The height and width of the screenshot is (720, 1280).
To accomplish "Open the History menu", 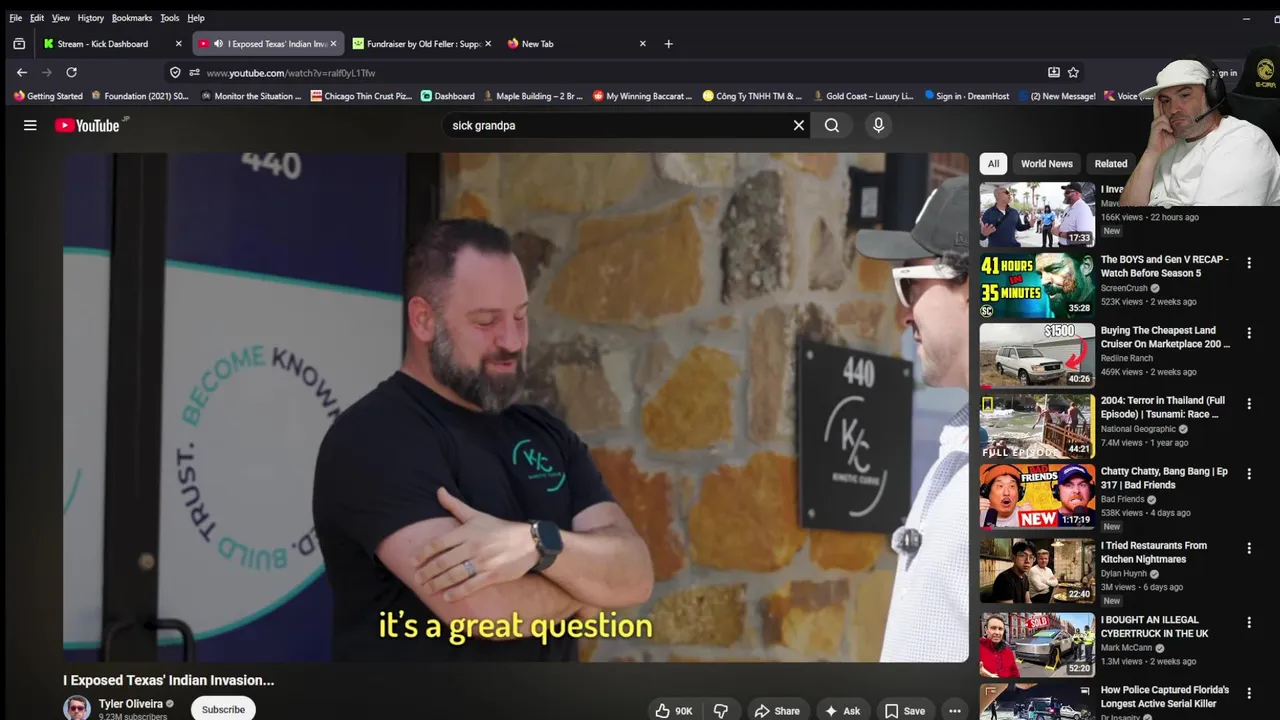I will 90,18.
